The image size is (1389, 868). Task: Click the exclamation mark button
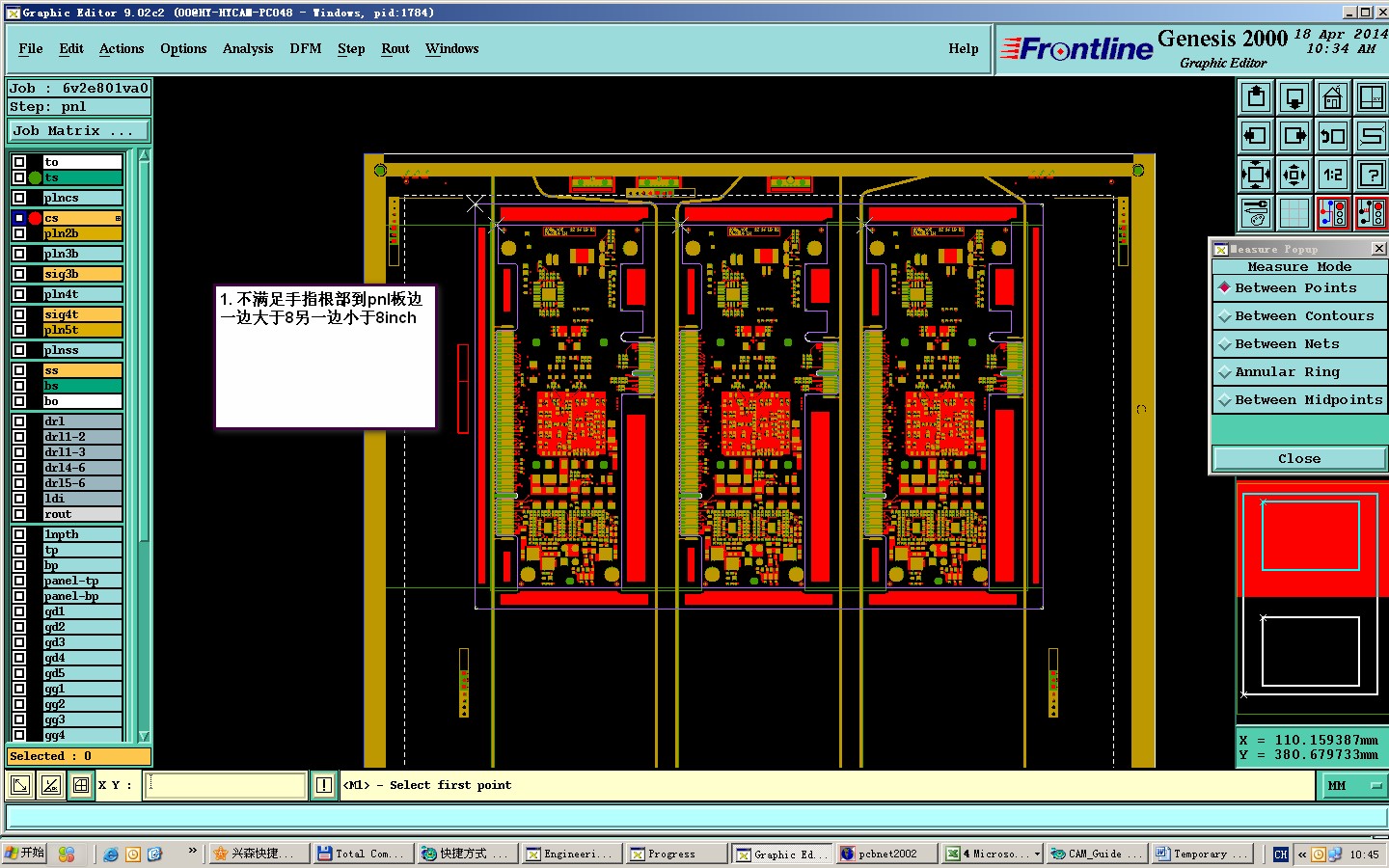coord(324,785)
